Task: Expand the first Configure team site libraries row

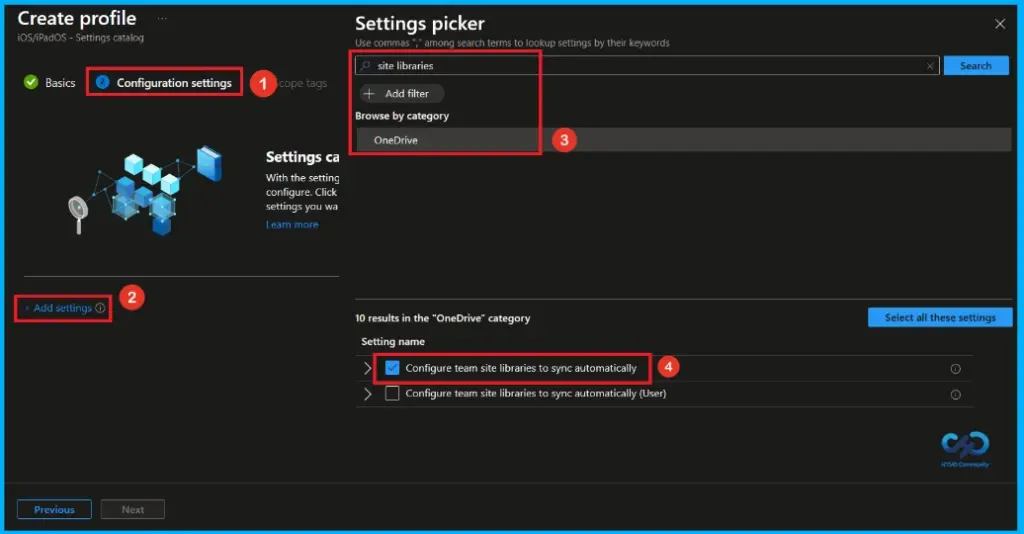Action: [x=368, y=369]
